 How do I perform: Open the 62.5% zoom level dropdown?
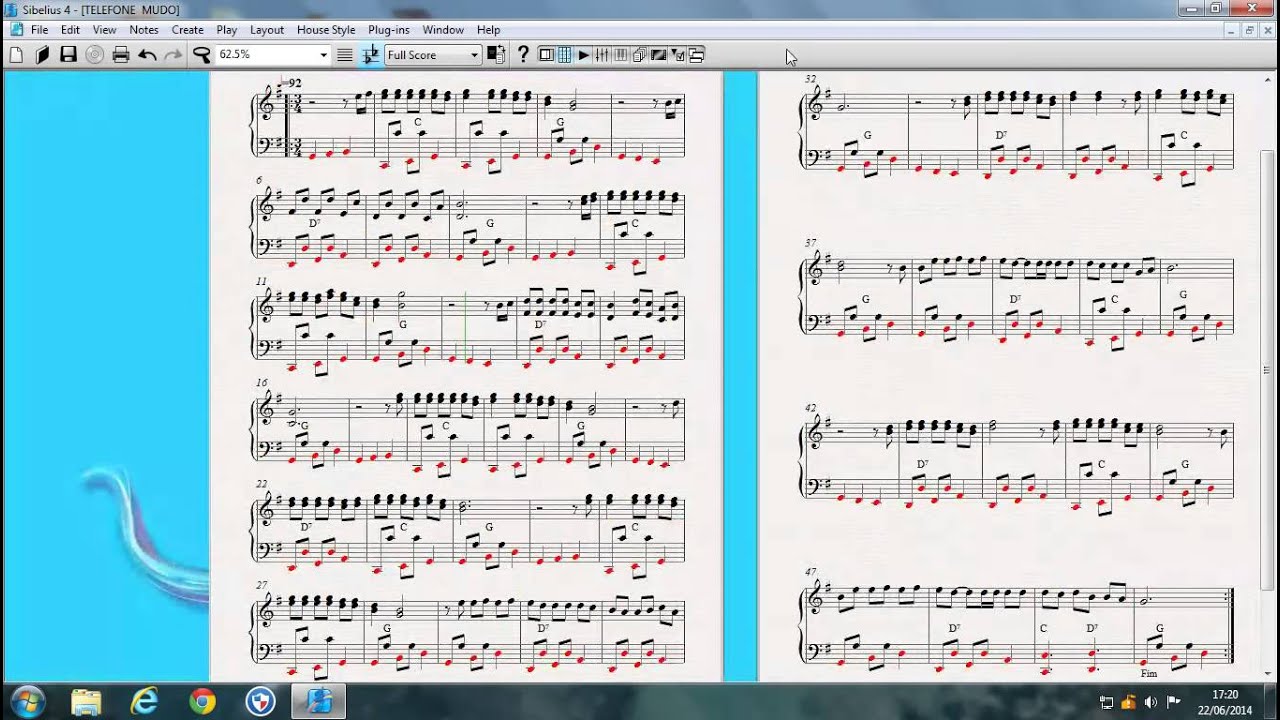(323, 55)
